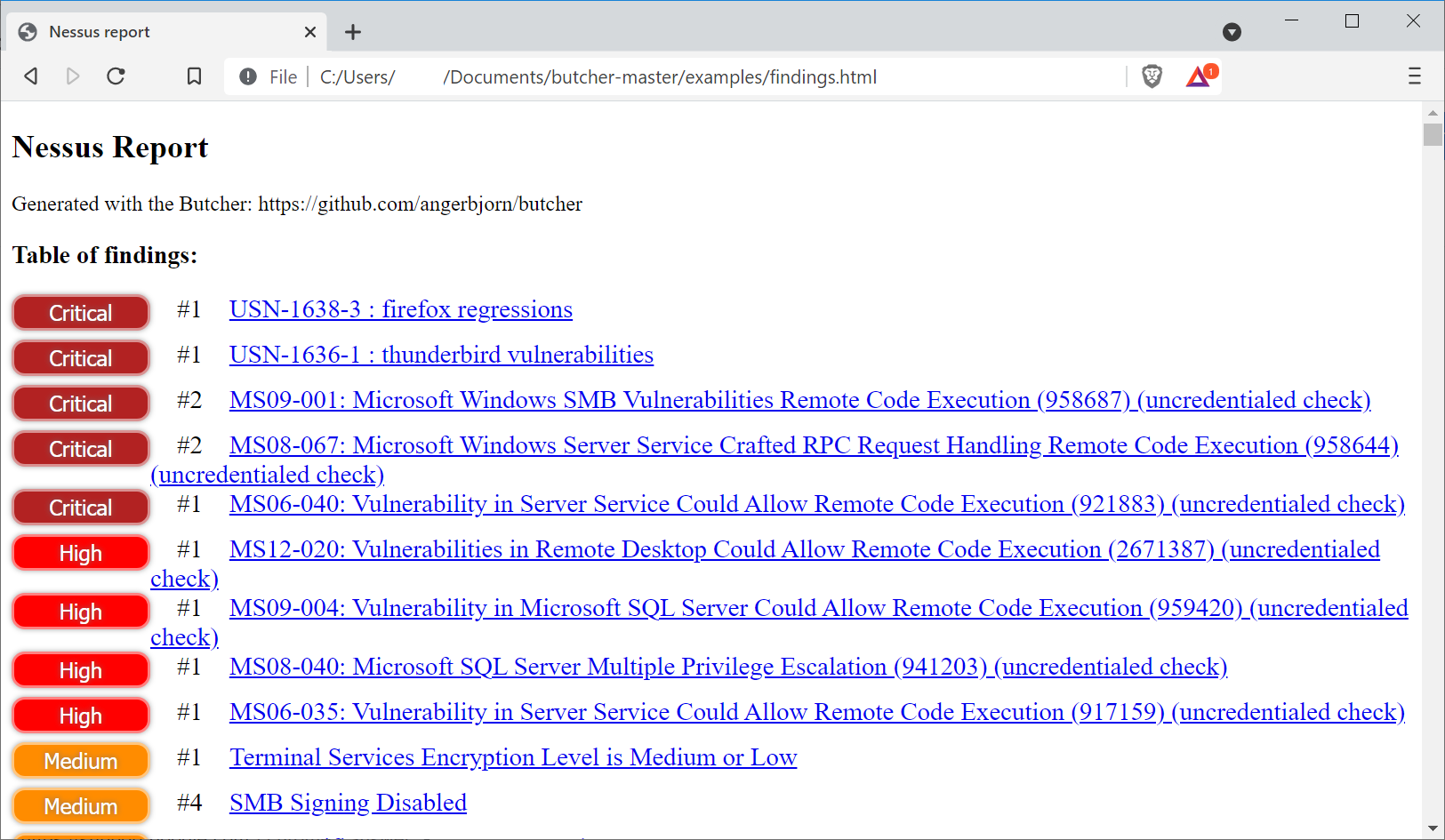Click Critical badge for USN-1636-1 row

click(81, 358)
